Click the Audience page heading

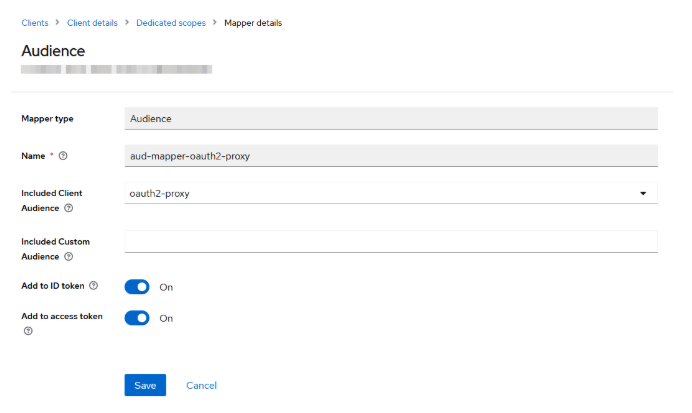pos(53,50)
